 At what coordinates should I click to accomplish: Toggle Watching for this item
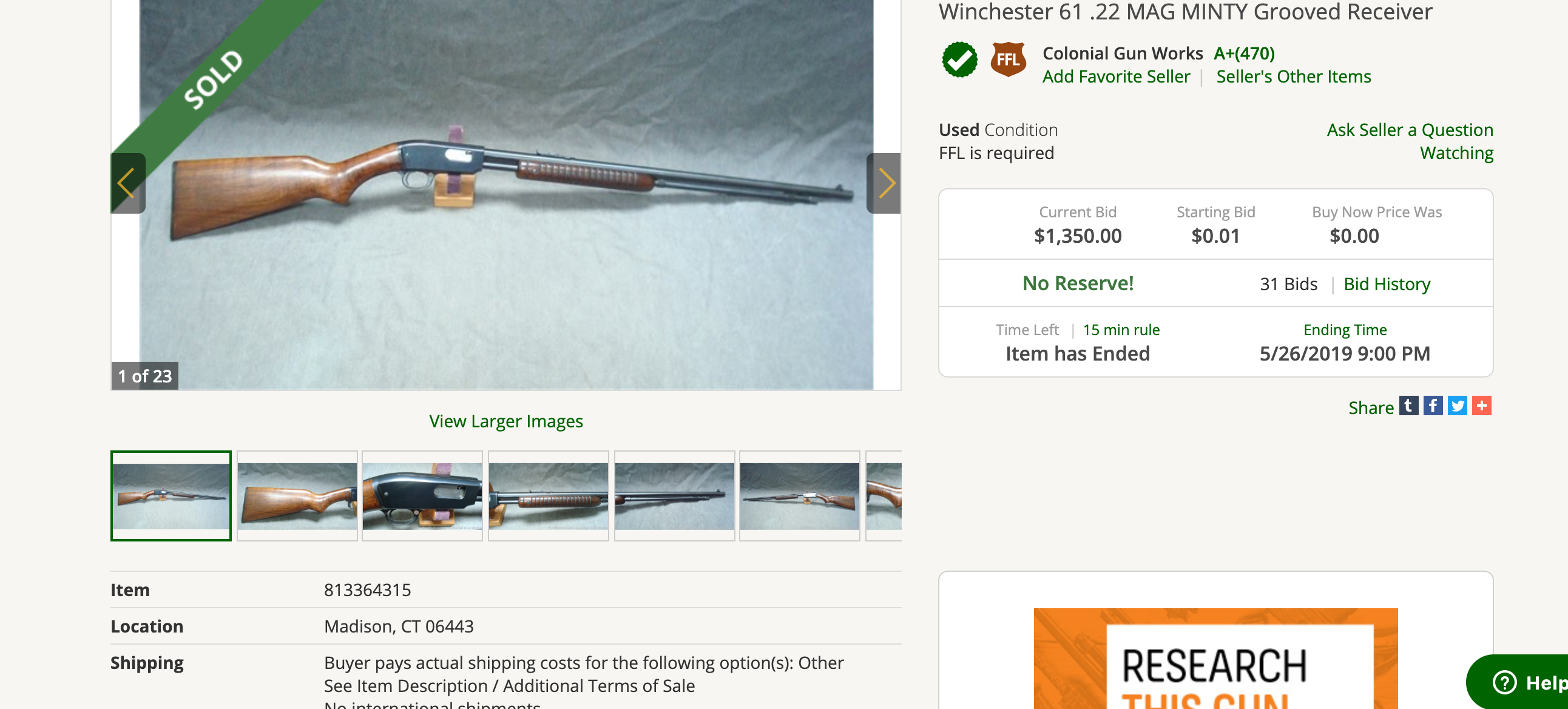[x=1456, y=153]
